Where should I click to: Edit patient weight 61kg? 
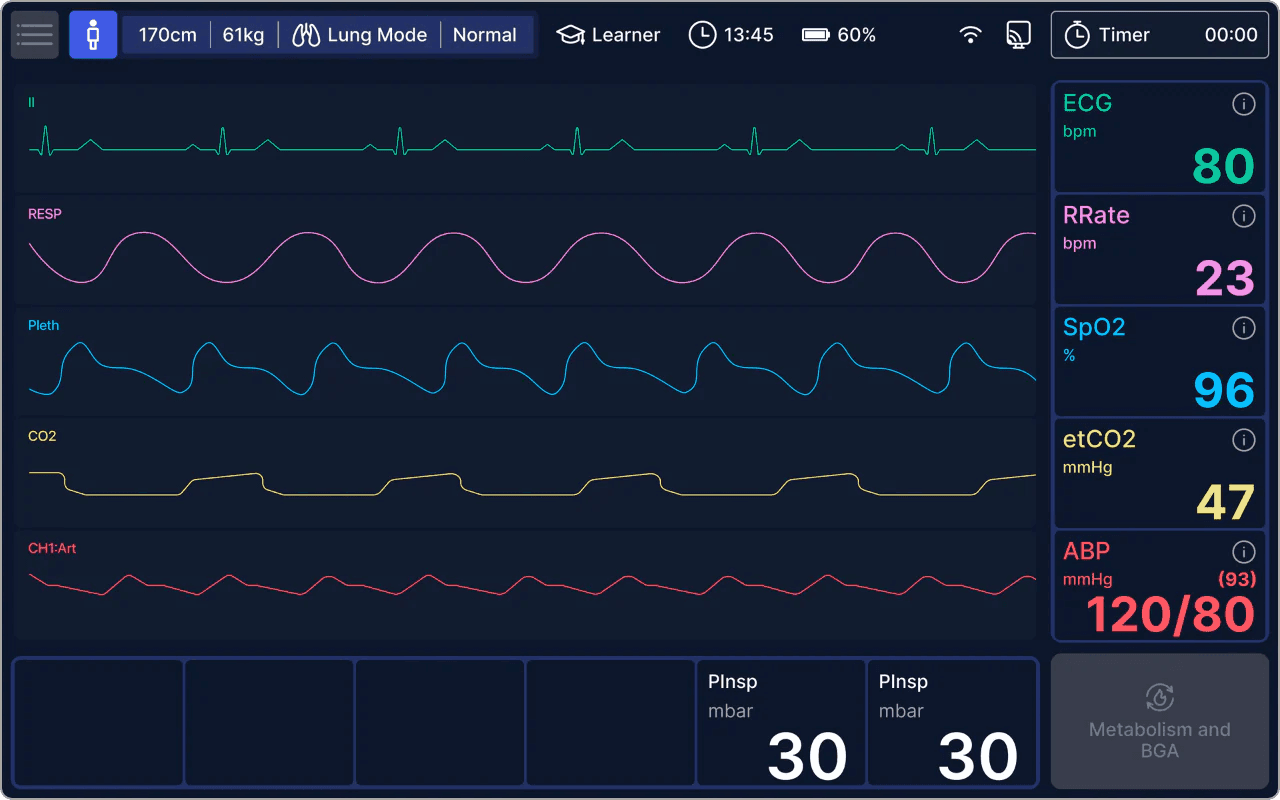243,35
